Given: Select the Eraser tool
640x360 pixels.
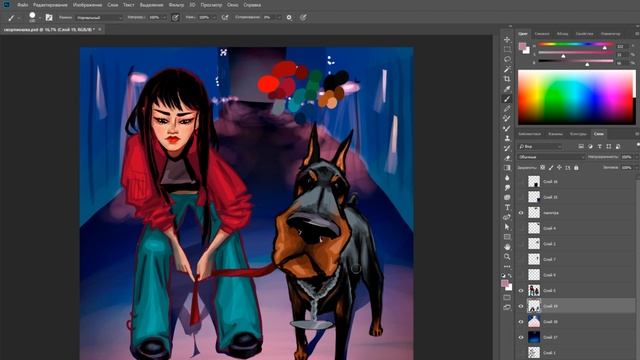Looking at the screenshot, I should [507, 158].
